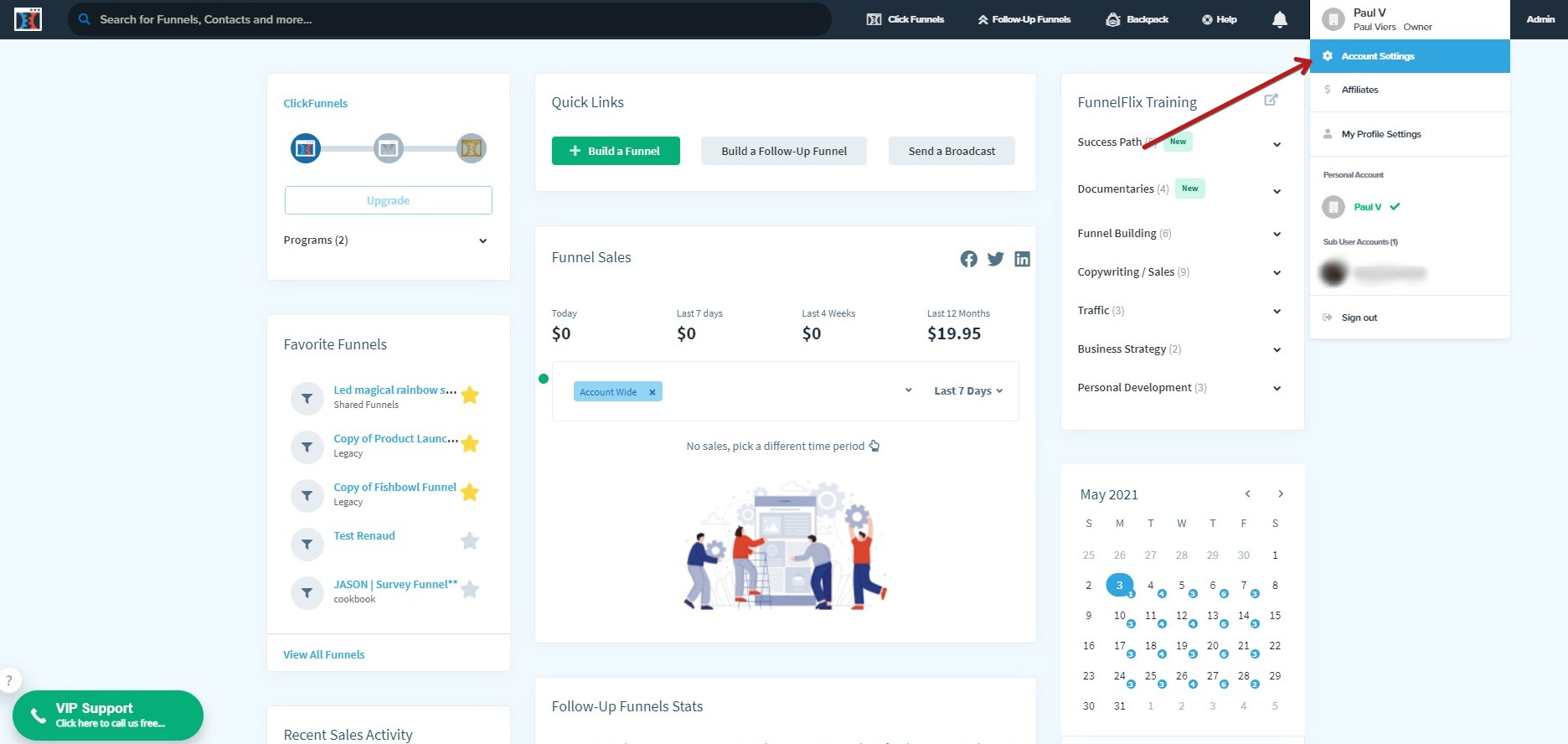Click the VIP Support call button

click(108, 716)
